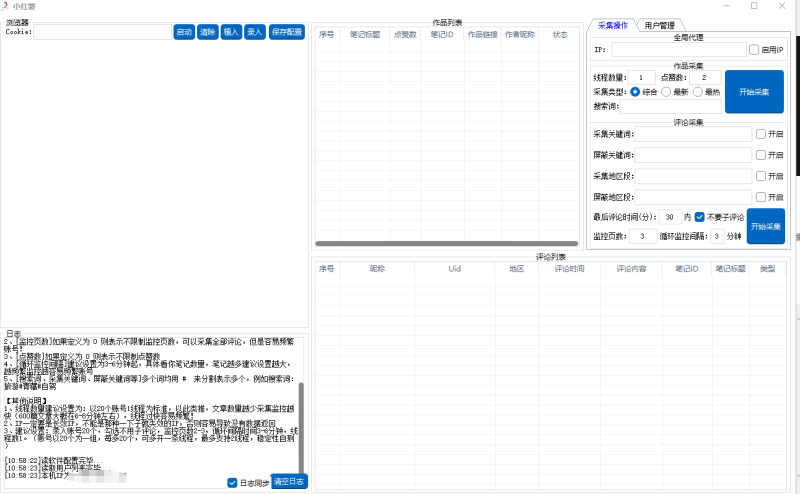Screen dimensions: 800x494
Task: Click the 线程数量 value field
Action: tap(641, 78)
